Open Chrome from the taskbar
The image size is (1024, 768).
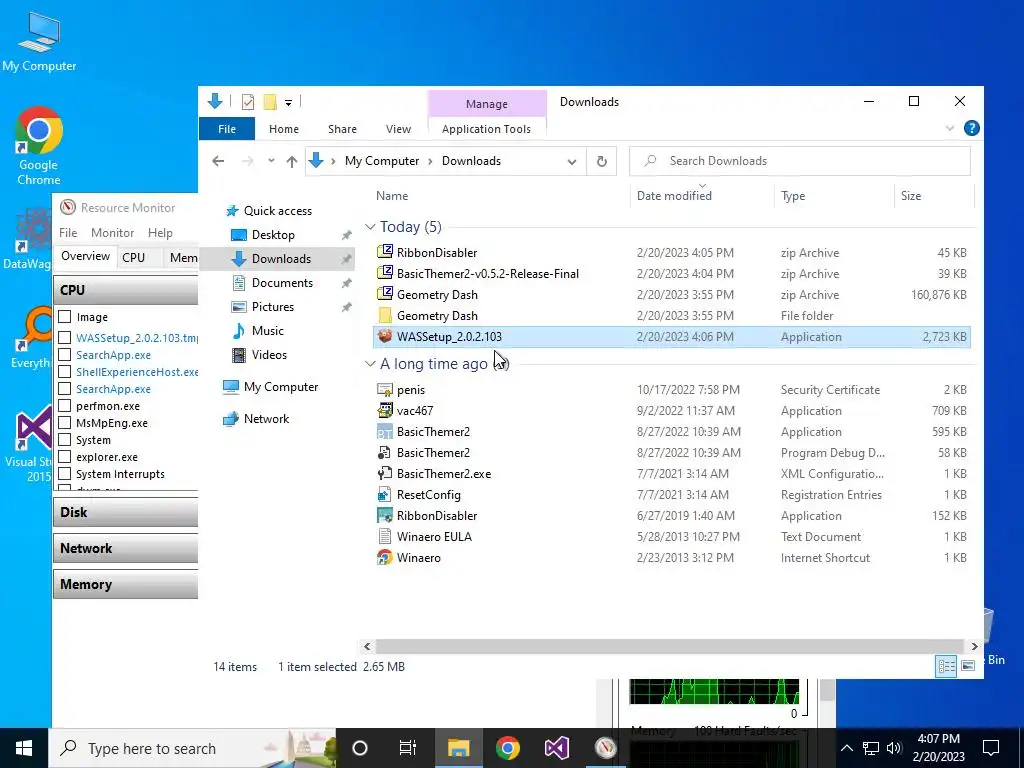pyautogui.click(x=507, y=748)
